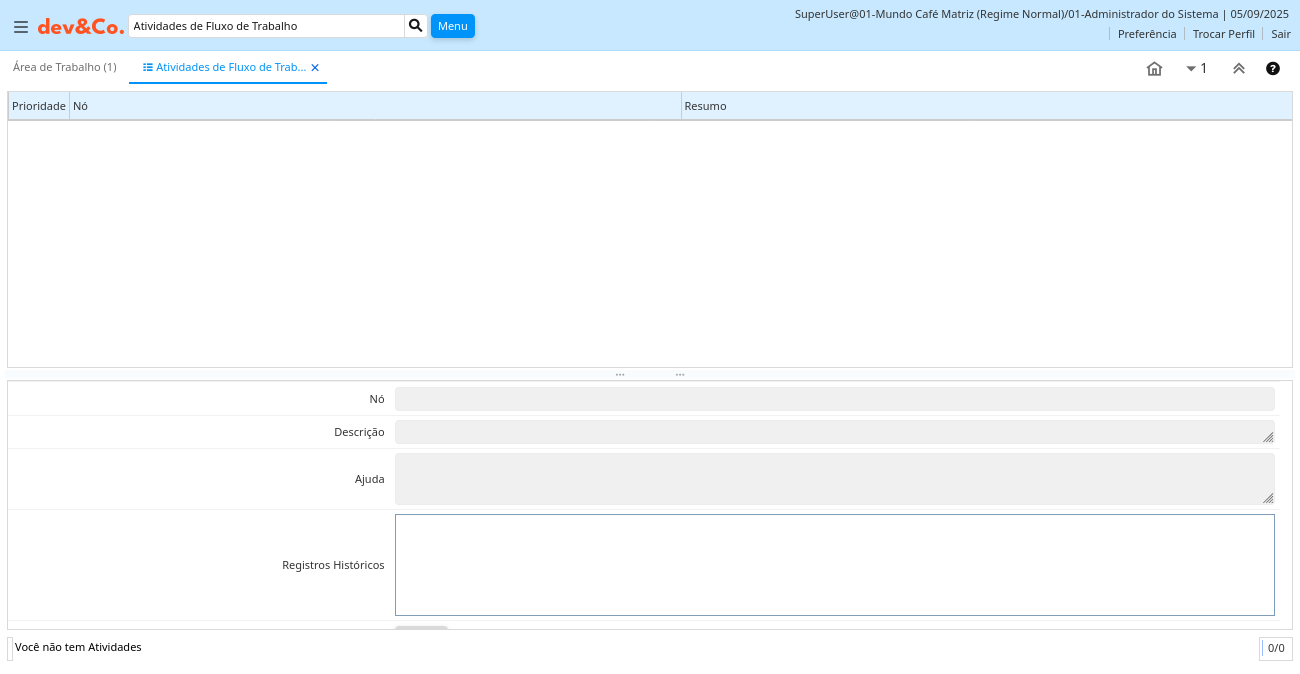
Task: Close the Atividades de Fluxo tab
Action: coord(315,68)
